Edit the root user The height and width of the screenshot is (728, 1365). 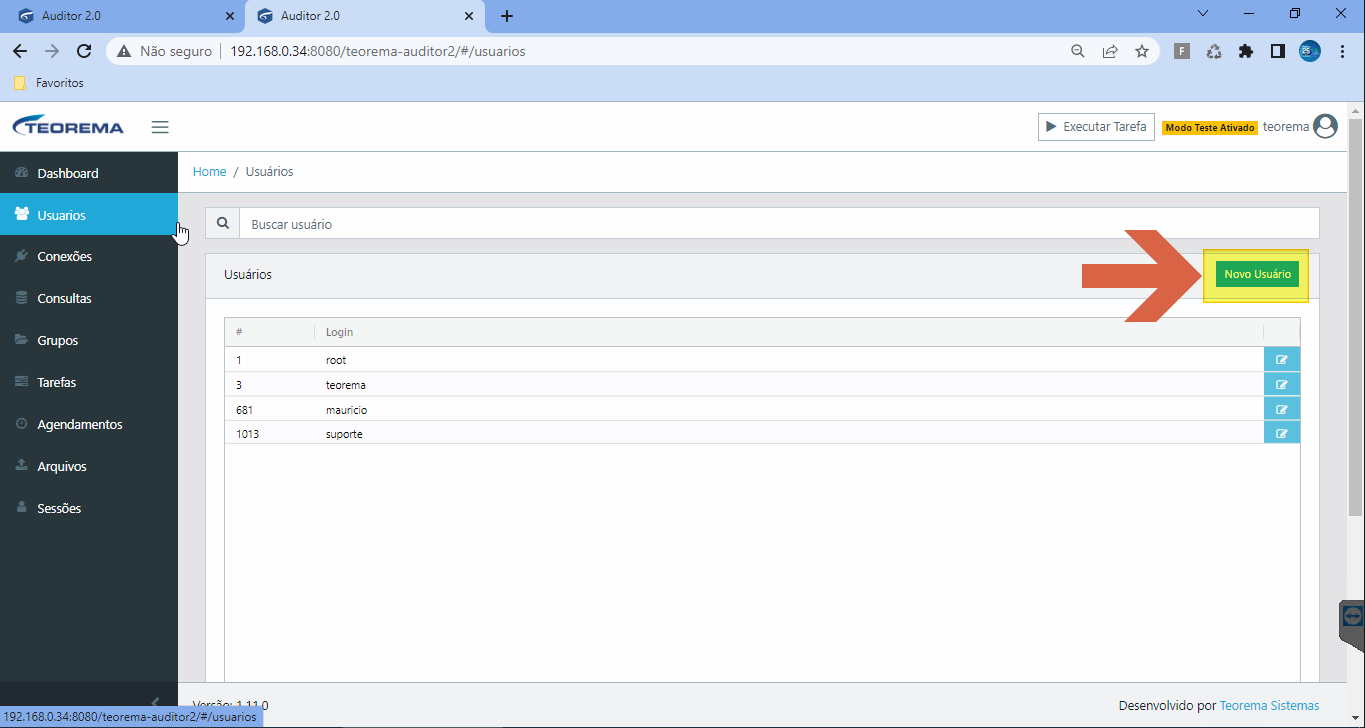[x=1282, y=360]
